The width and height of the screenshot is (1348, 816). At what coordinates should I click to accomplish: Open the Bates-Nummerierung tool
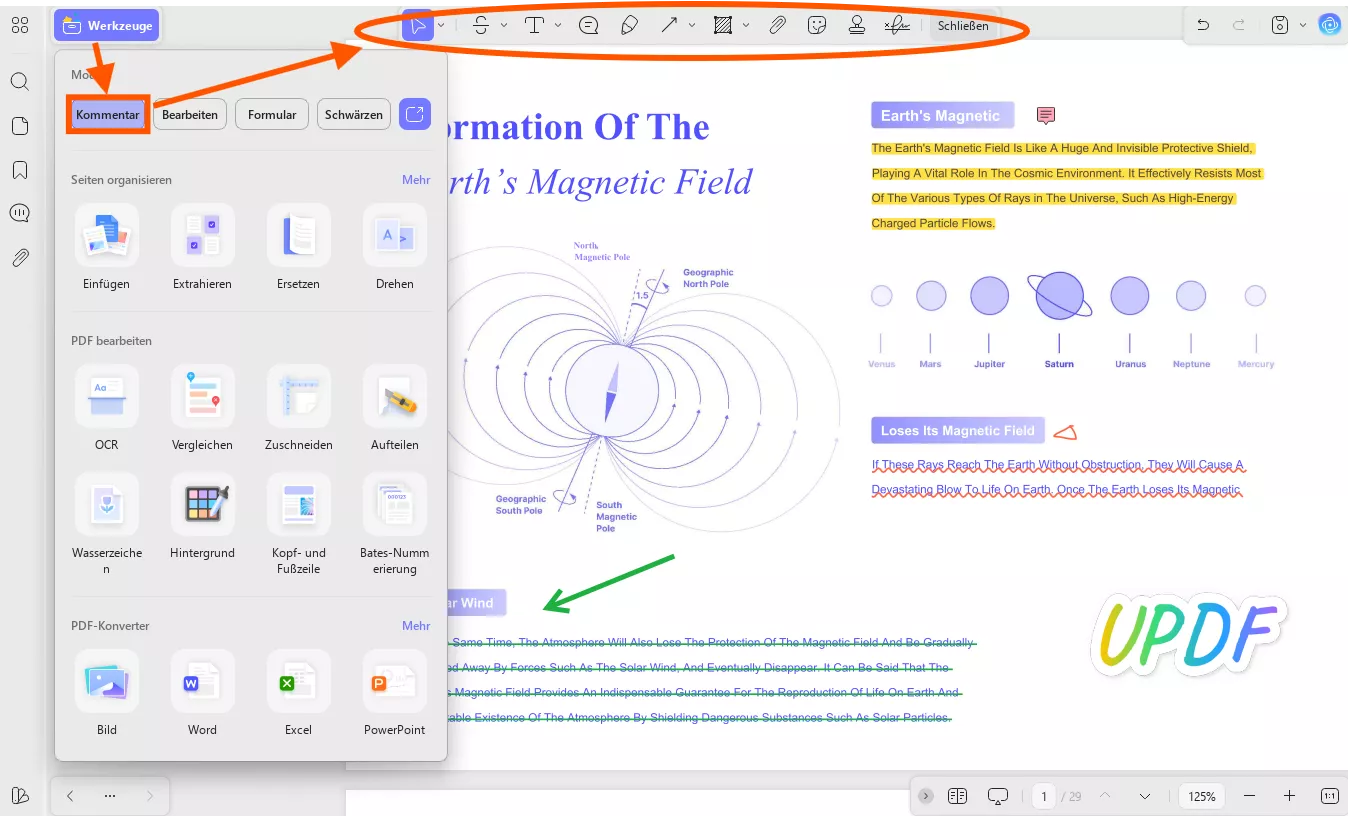pyautogui.click(x=395, y=525)
